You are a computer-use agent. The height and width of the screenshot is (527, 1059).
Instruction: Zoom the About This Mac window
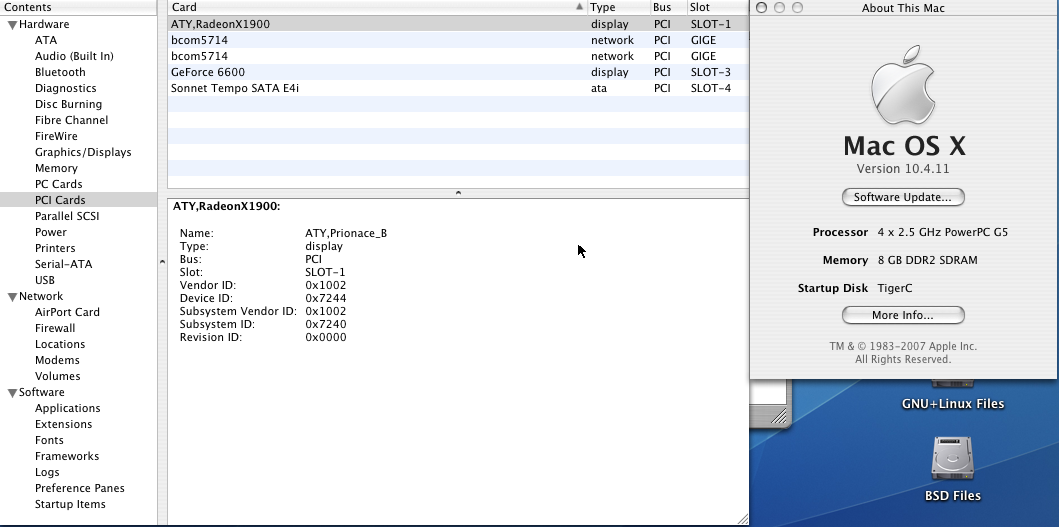pyautogui.click(x=798, y=7)
